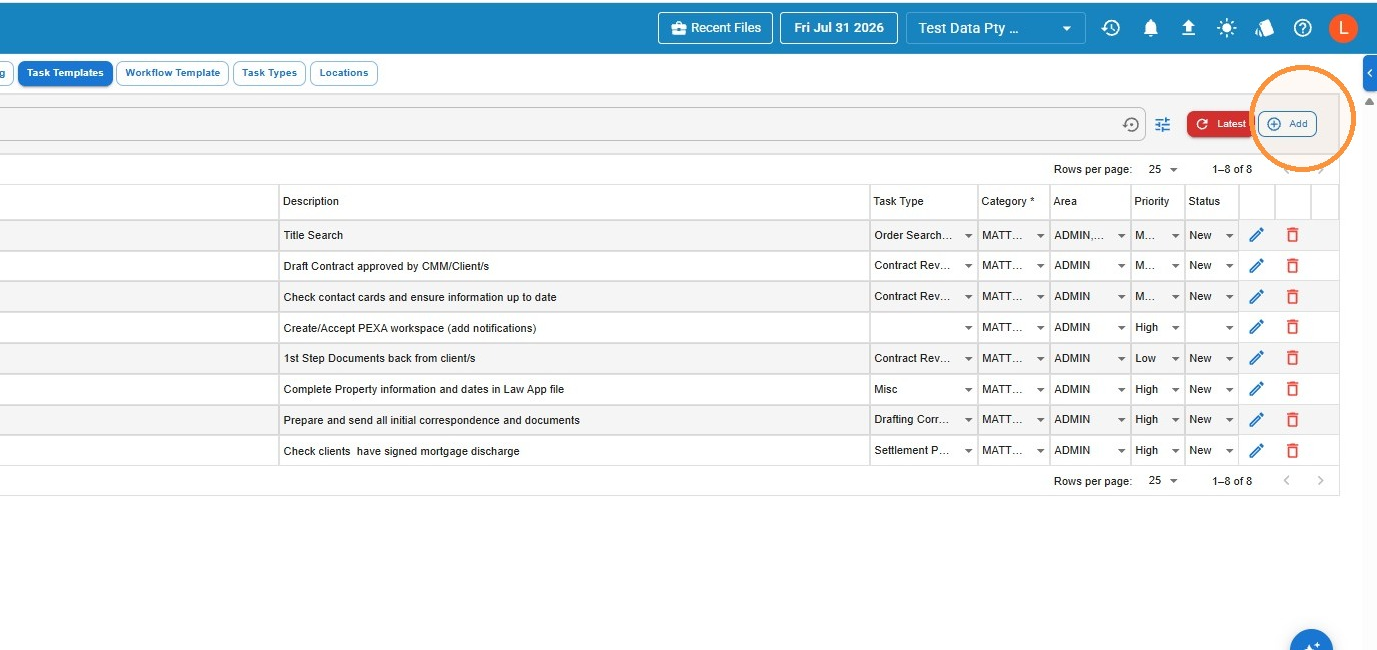Open the help question mark icon
This screenshot has height=650, width=1377.
coord(1303,28)
